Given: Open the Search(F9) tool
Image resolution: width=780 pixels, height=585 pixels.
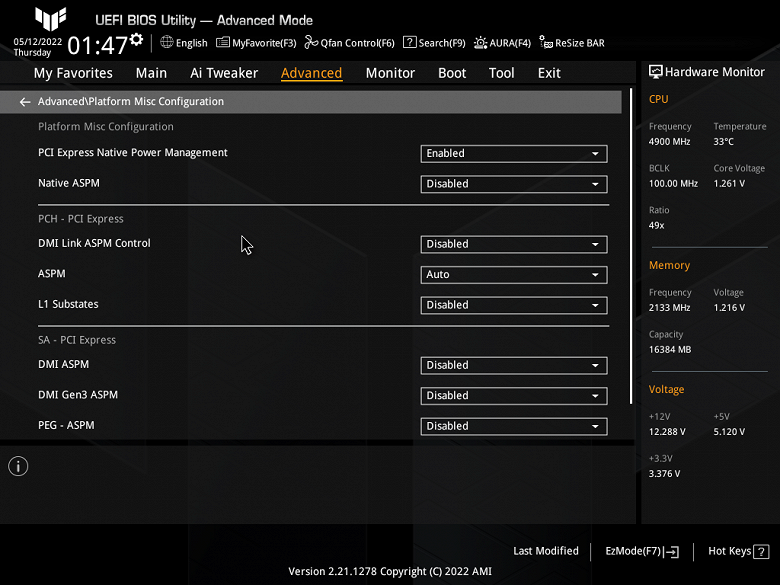Looking at the screenshot, I should [x=434, y=43].
